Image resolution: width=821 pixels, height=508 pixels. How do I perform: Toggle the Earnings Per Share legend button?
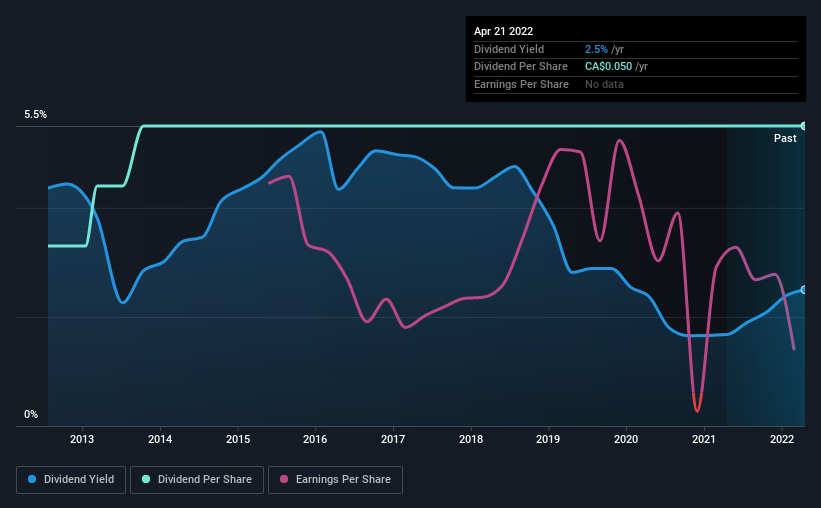tap(335, 480)
